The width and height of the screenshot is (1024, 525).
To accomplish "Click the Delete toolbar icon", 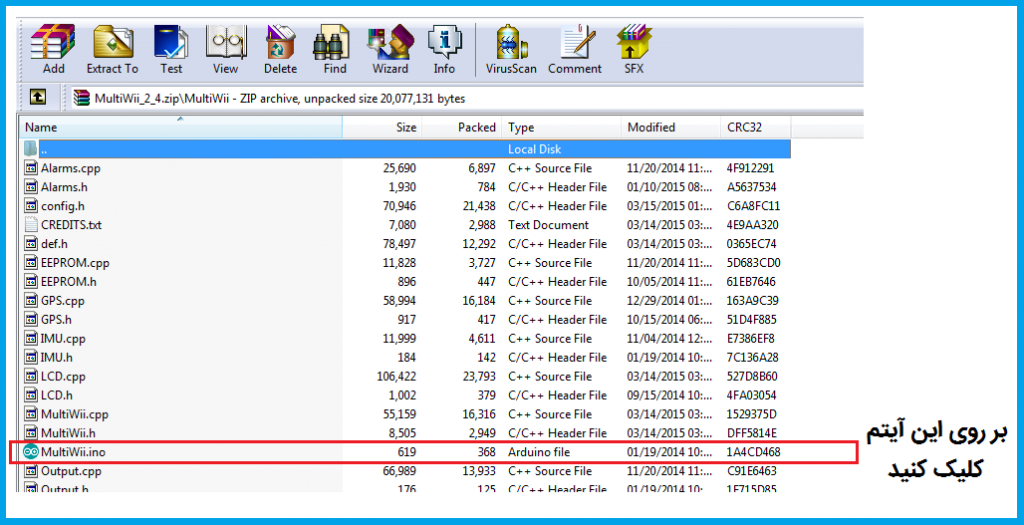I will pos(281,42).
